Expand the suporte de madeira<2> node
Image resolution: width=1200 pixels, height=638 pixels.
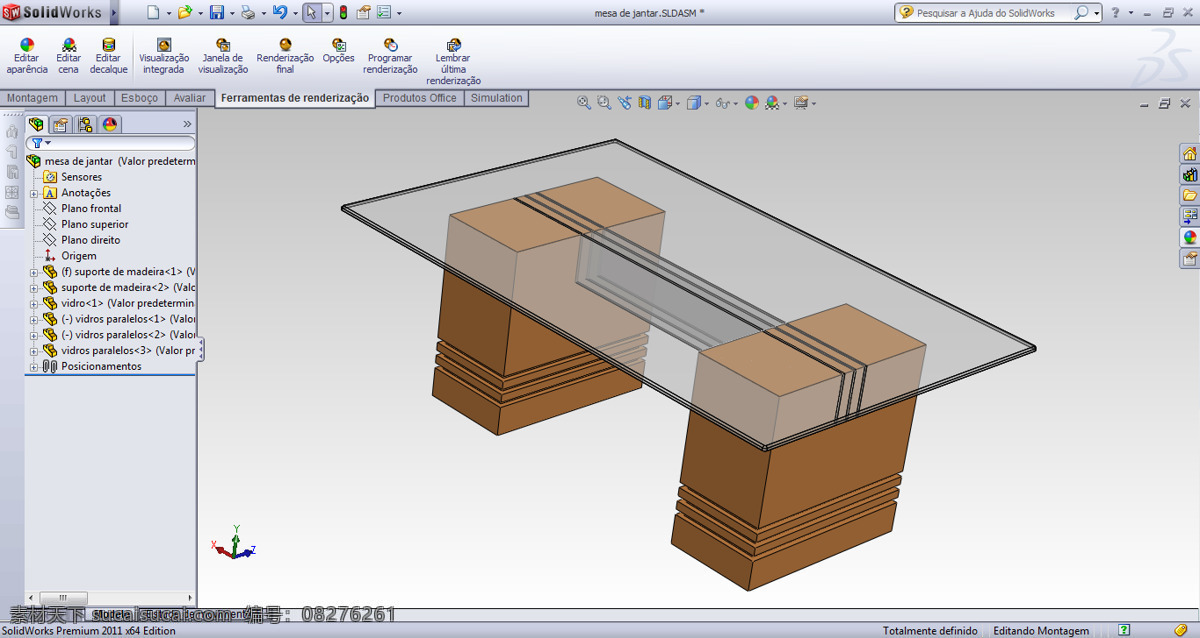[33, 288]
